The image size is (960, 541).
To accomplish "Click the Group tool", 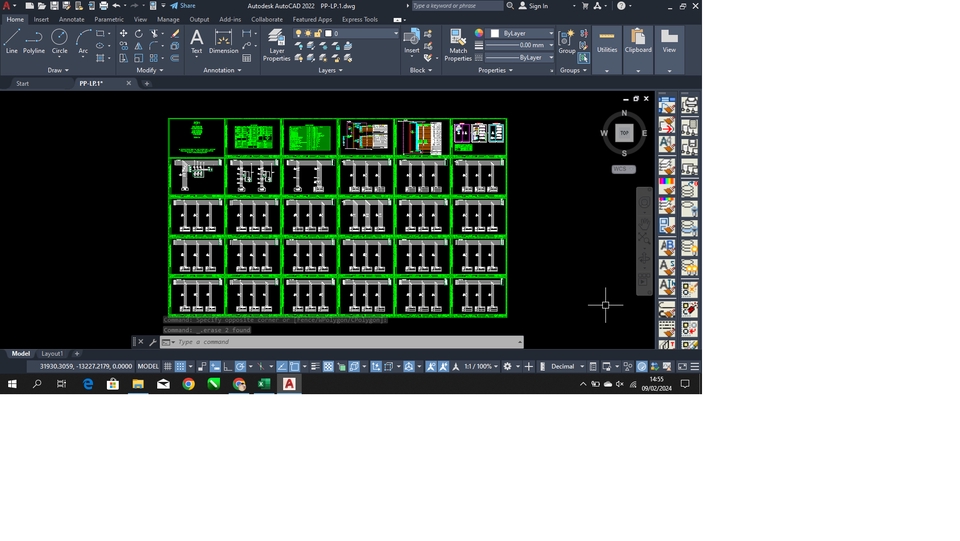I will click(567, 41).
